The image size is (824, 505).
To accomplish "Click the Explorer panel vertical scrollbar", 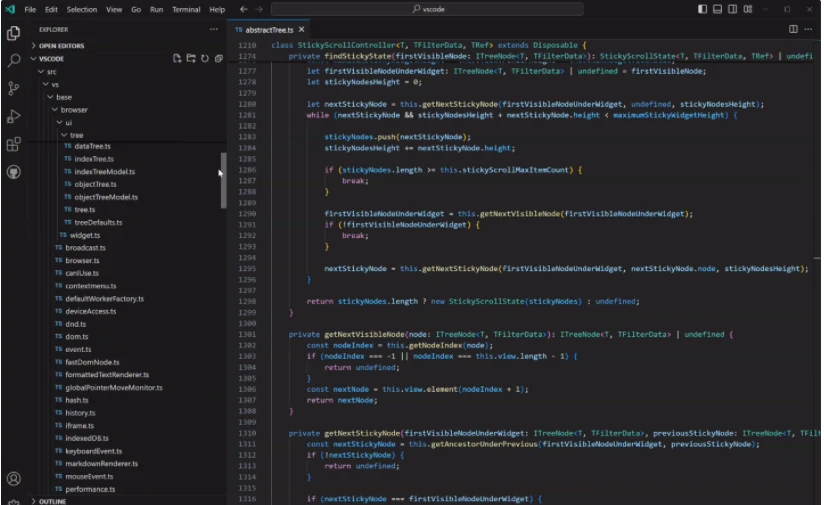I will point(223,181).
